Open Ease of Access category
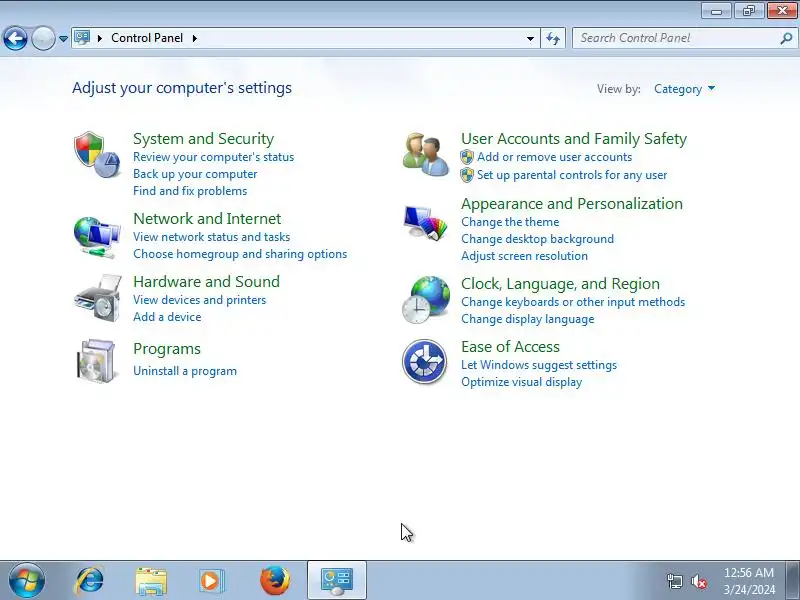Image resolution: width=800 pixels, height=600 pixels. tap(510, 347)
